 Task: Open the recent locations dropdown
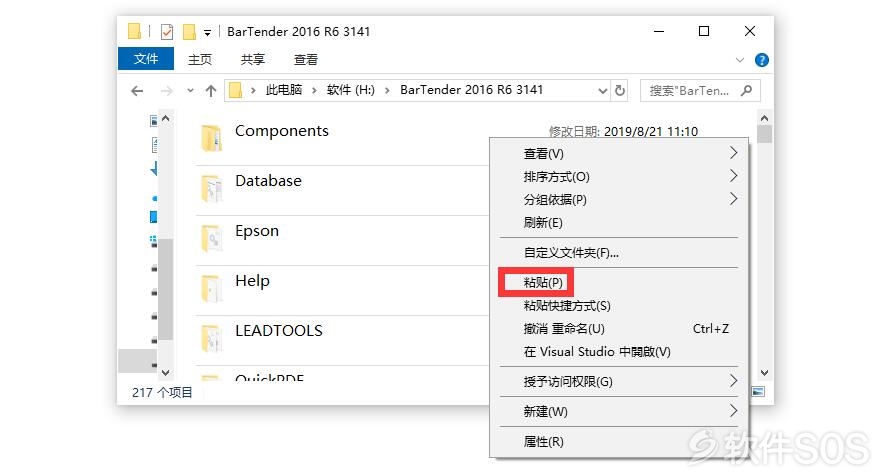190,90
